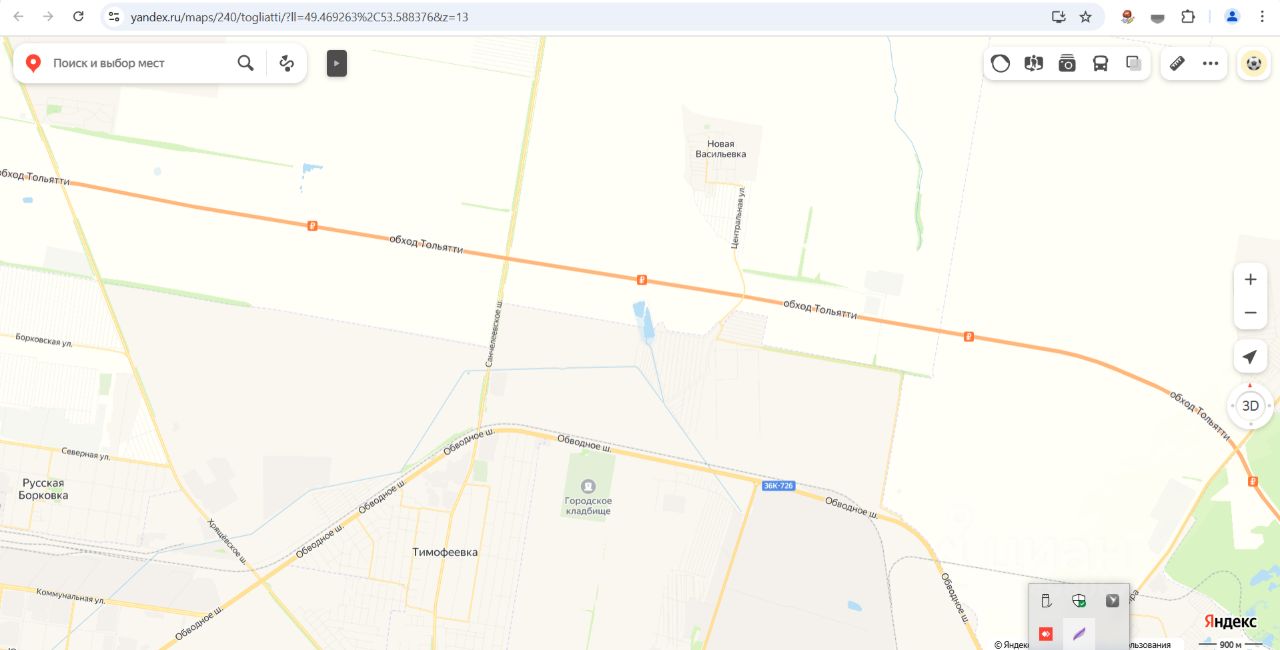Open Chrome's three-dot menu
1280x650 pixels.
1262,17
